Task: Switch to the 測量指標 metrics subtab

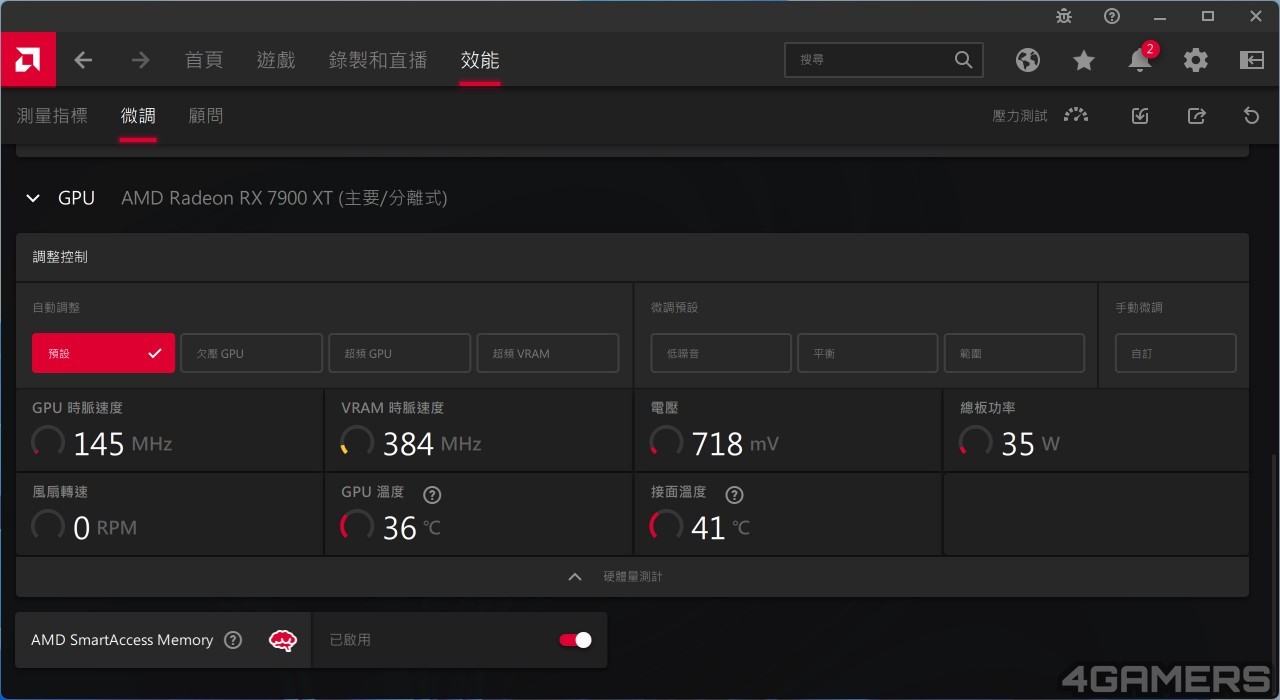Action: tap(52, 116)
